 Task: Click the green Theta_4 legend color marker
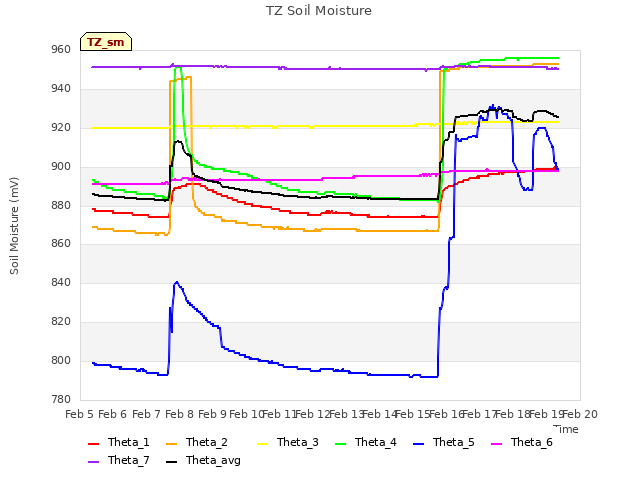click(x=340, y=444)
